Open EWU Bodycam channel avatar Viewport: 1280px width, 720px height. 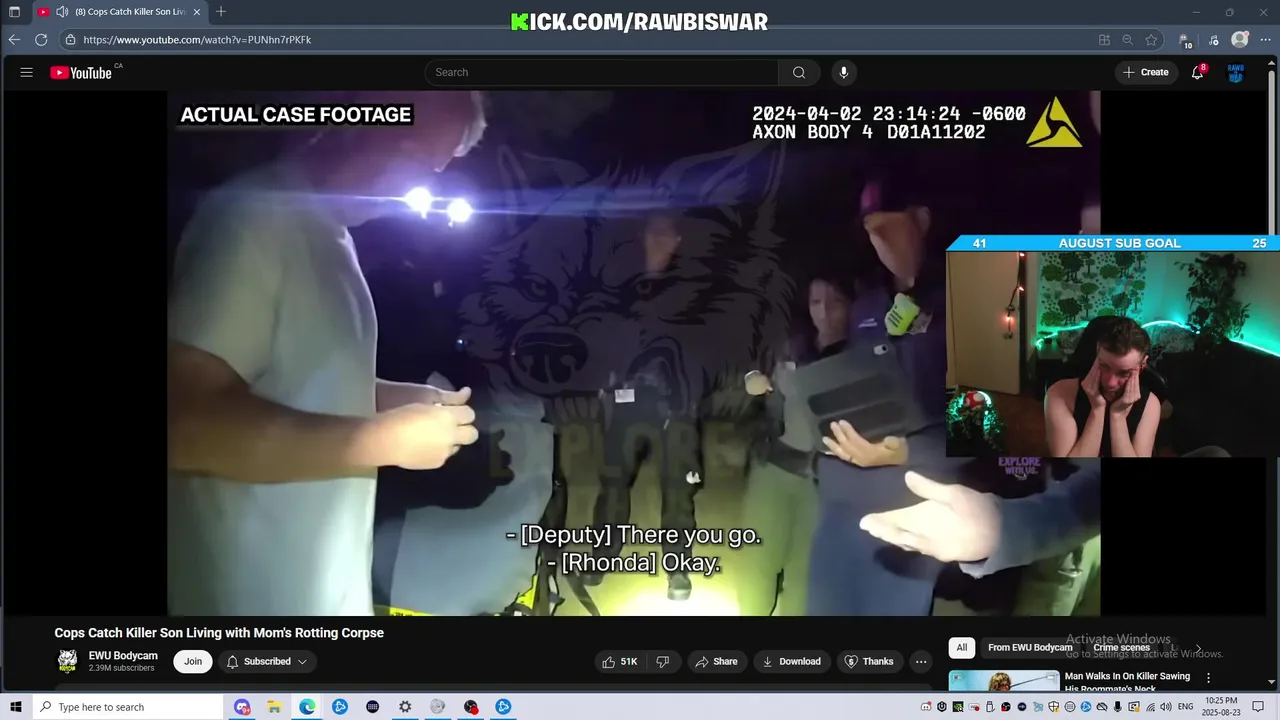(68, 661)
